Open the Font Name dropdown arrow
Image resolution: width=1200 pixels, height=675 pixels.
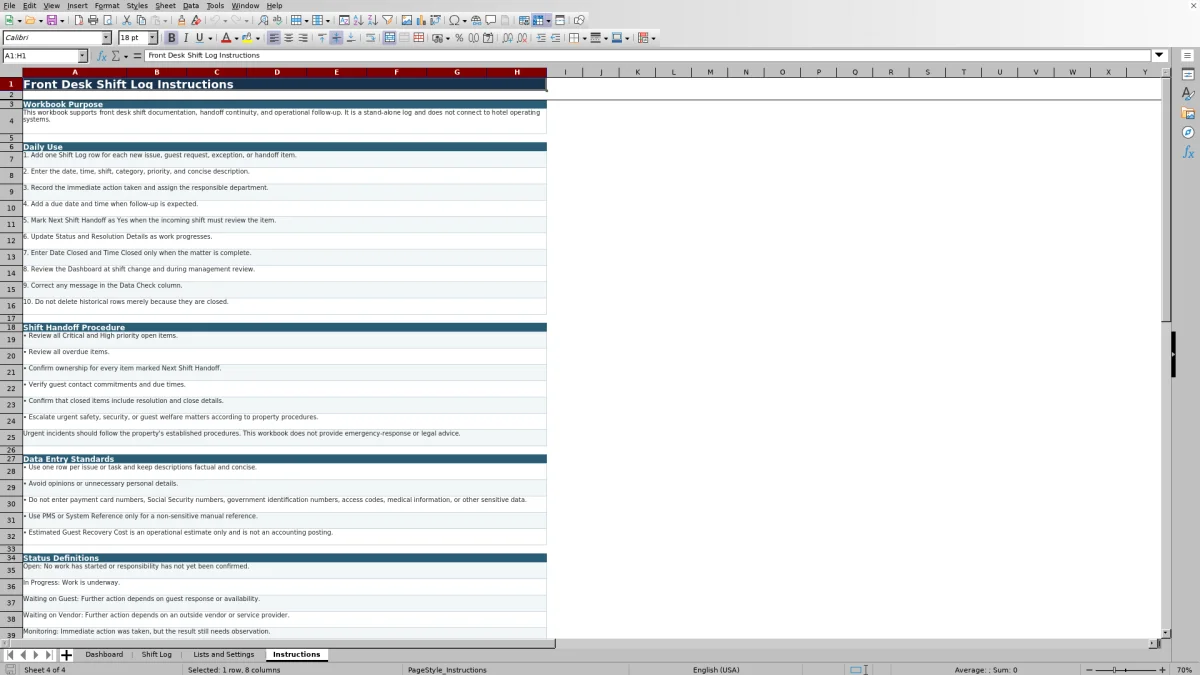(107, 38)
